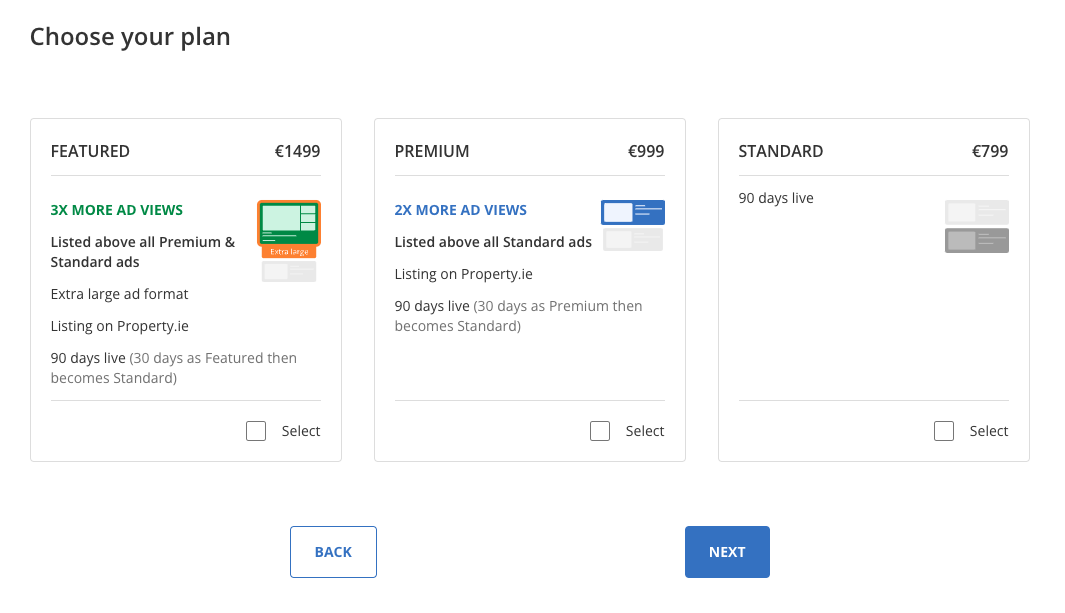Click '90 days live' in Standard card

click(x=776, y=198)
